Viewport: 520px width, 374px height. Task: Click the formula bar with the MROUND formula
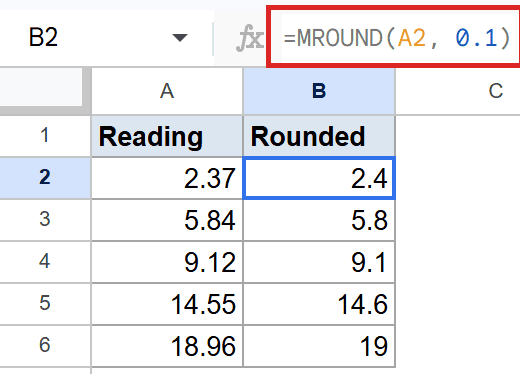[396, 37]
